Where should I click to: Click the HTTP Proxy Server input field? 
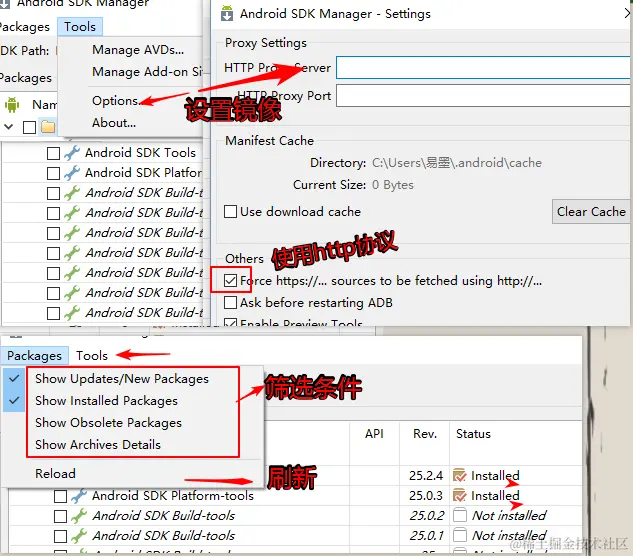coord(483,67)
